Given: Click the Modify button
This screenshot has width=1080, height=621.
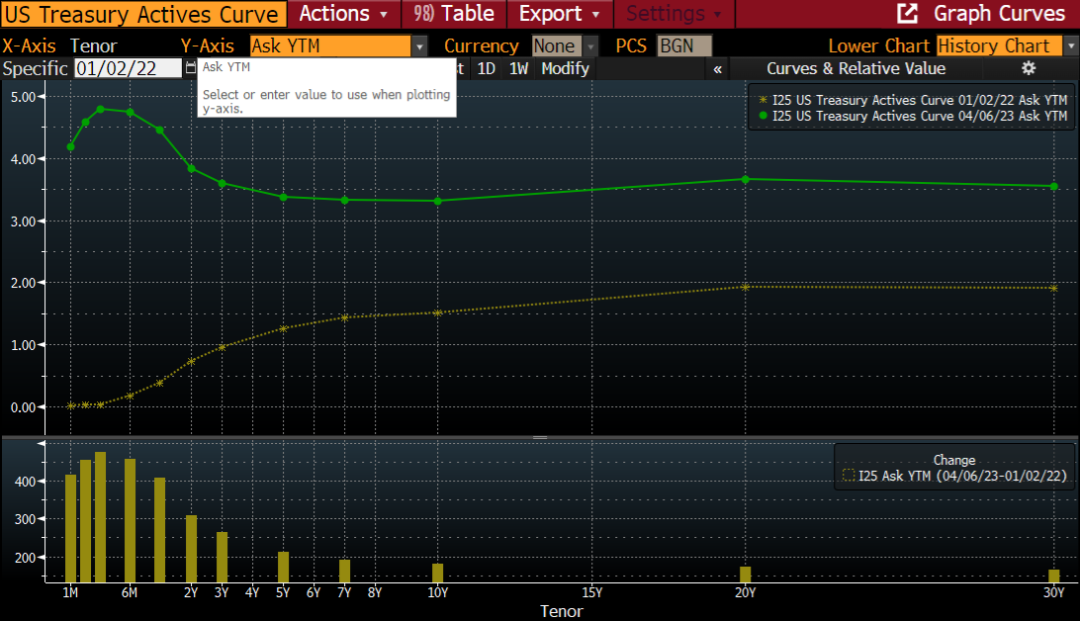Looking at the screenshot, I should coord(565,68).
